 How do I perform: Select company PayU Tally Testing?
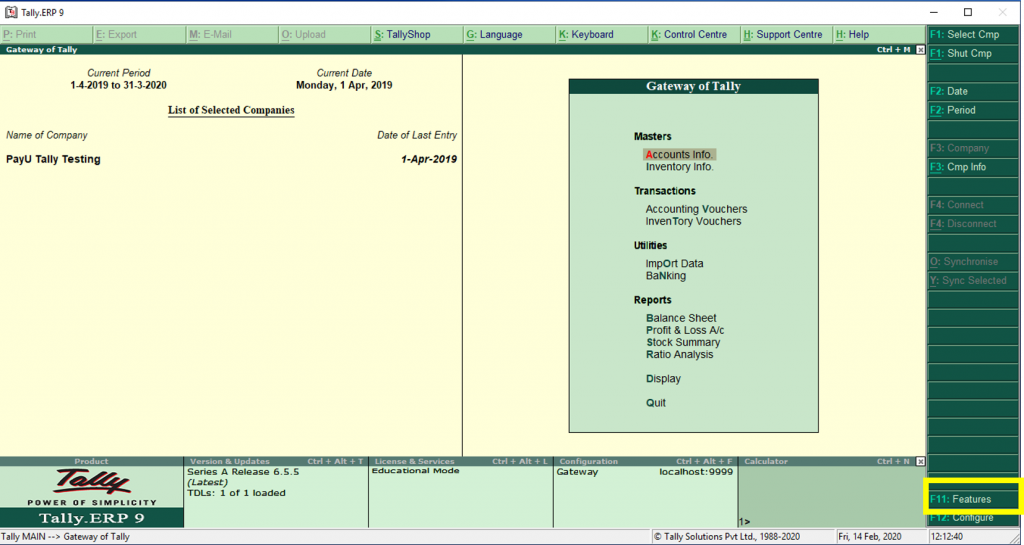[x=54, y=159]
